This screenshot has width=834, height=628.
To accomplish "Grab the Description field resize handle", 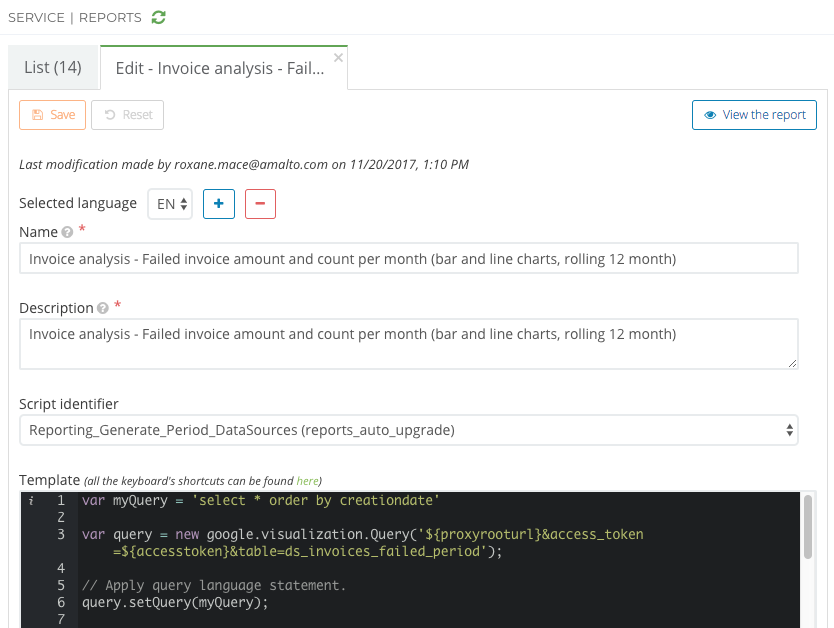I will 792,363.
